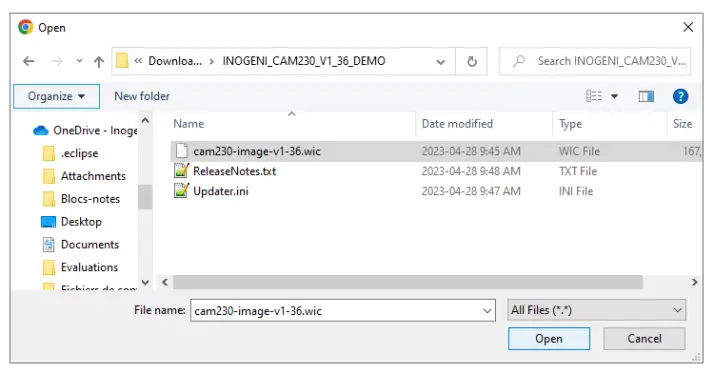Close the Open dialog
The image size is (713, 373).
pos(688,27)
